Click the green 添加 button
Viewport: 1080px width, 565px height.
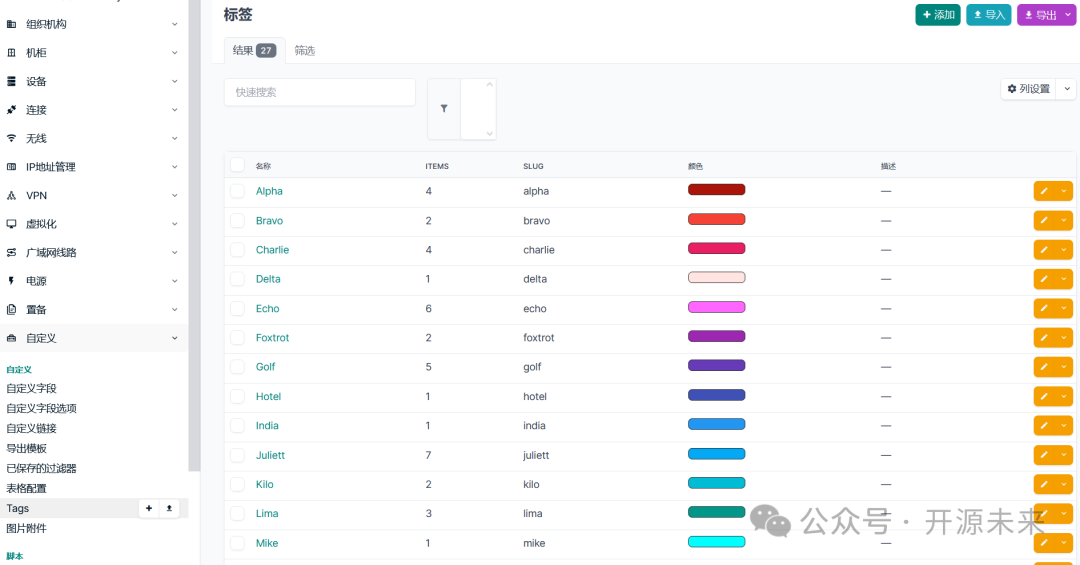[x=937, y=14]
